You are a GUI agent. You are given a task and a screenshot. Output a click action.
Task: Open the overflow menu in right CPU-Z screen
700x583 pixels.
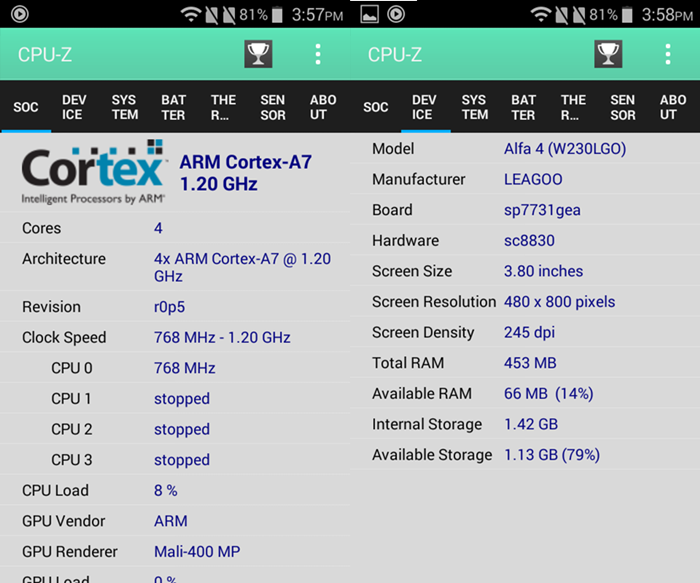click(668, 54)
